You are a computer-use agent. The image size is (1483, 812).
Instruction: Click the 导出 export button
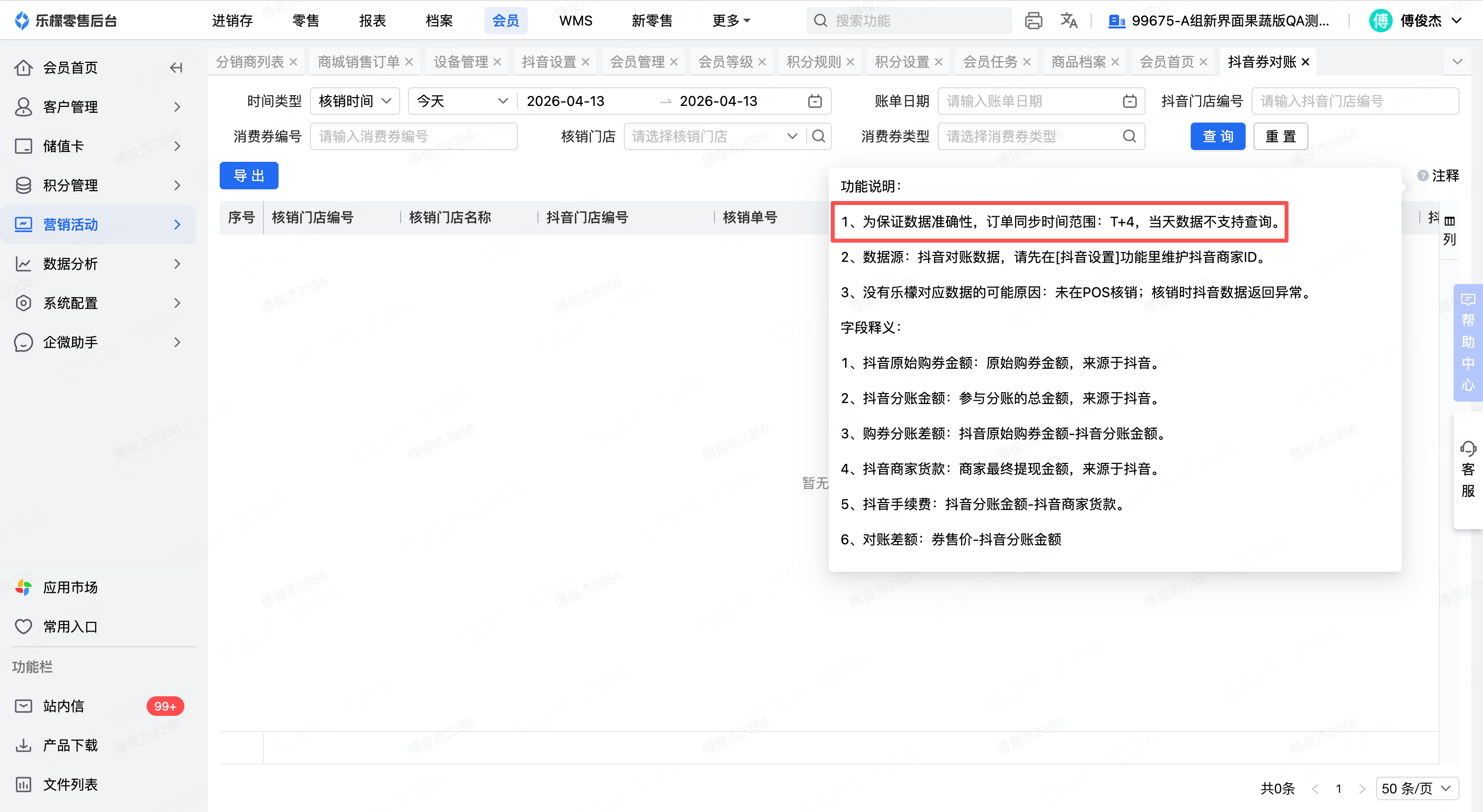click(x=249, y=176)
